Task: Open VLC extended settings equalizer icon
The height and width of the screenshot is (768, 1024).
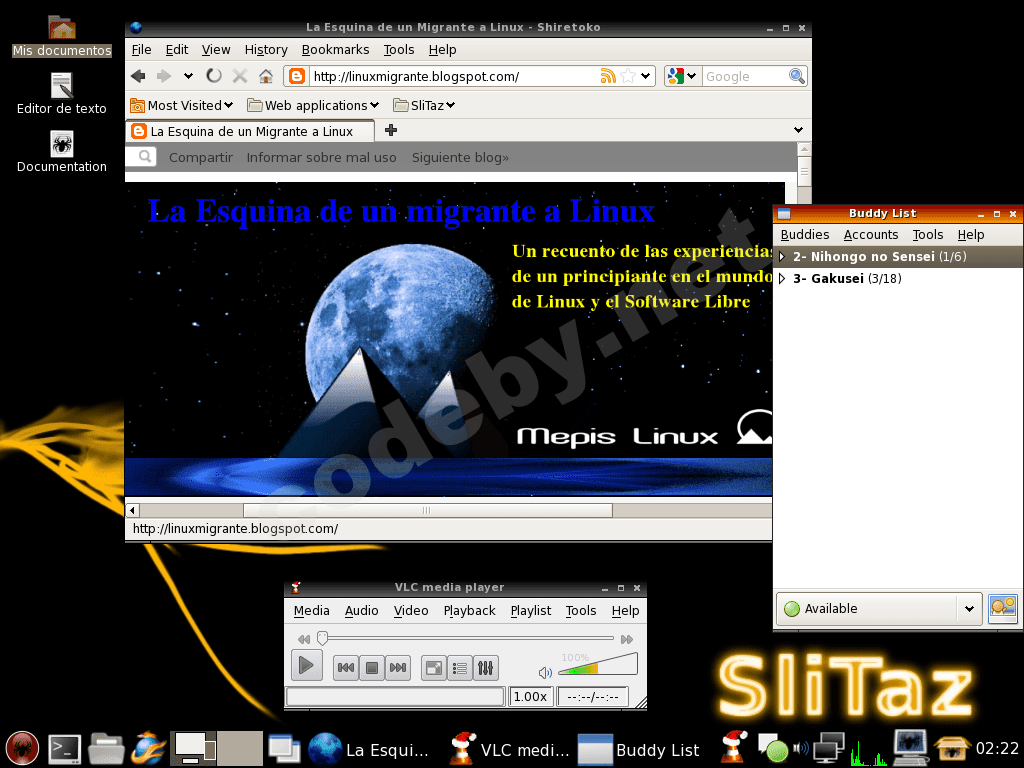Action: pyautogui.click(x=486, y=667)
